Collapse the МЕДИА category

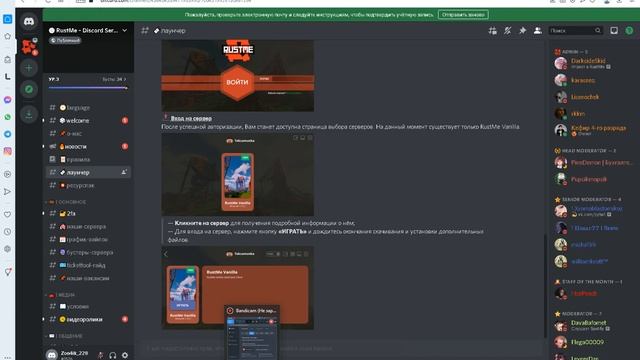click(x=60, y=295)
